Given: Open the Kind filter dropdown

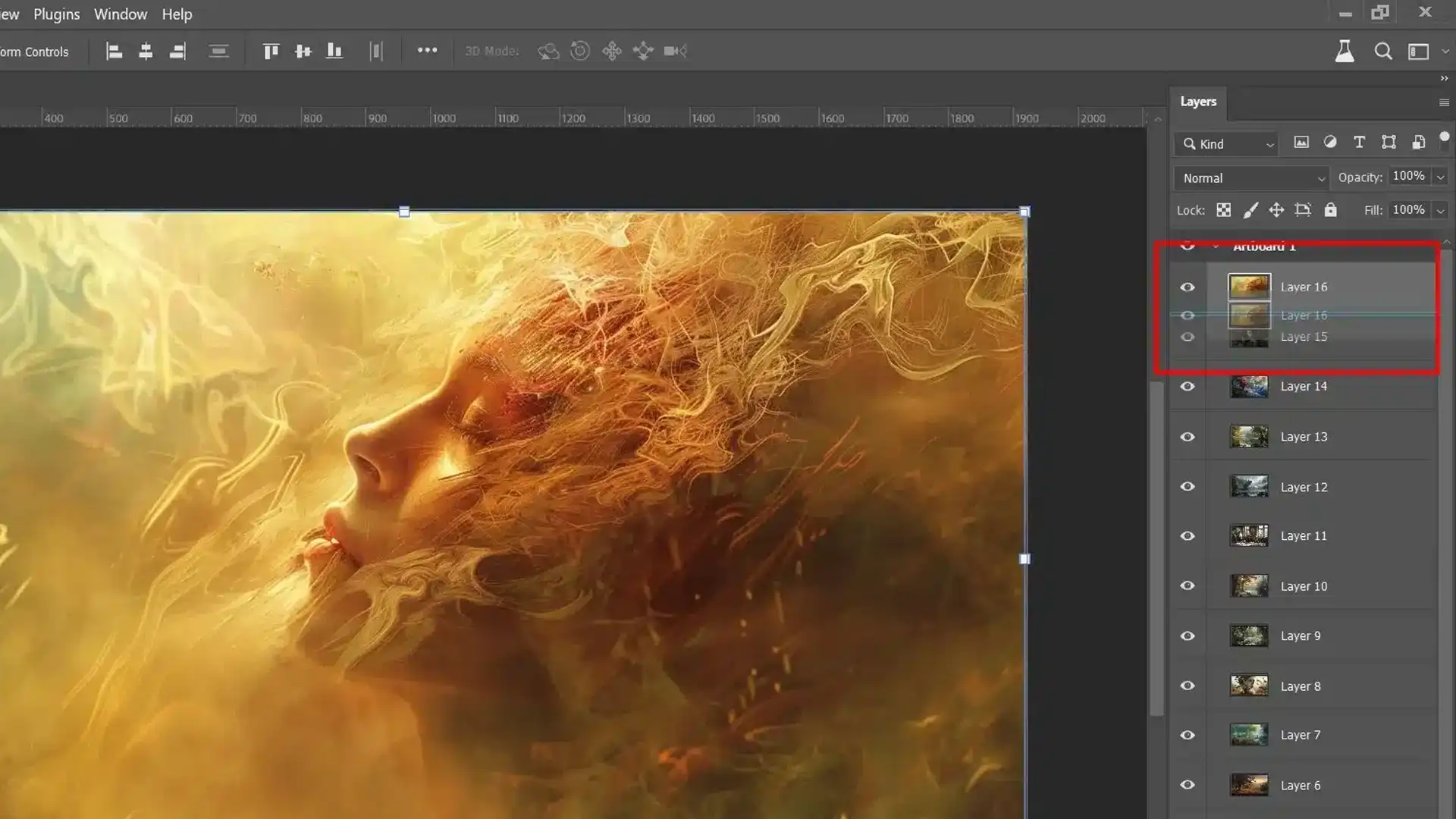Looking at the screenshot, I should (x=1227, y=144).
